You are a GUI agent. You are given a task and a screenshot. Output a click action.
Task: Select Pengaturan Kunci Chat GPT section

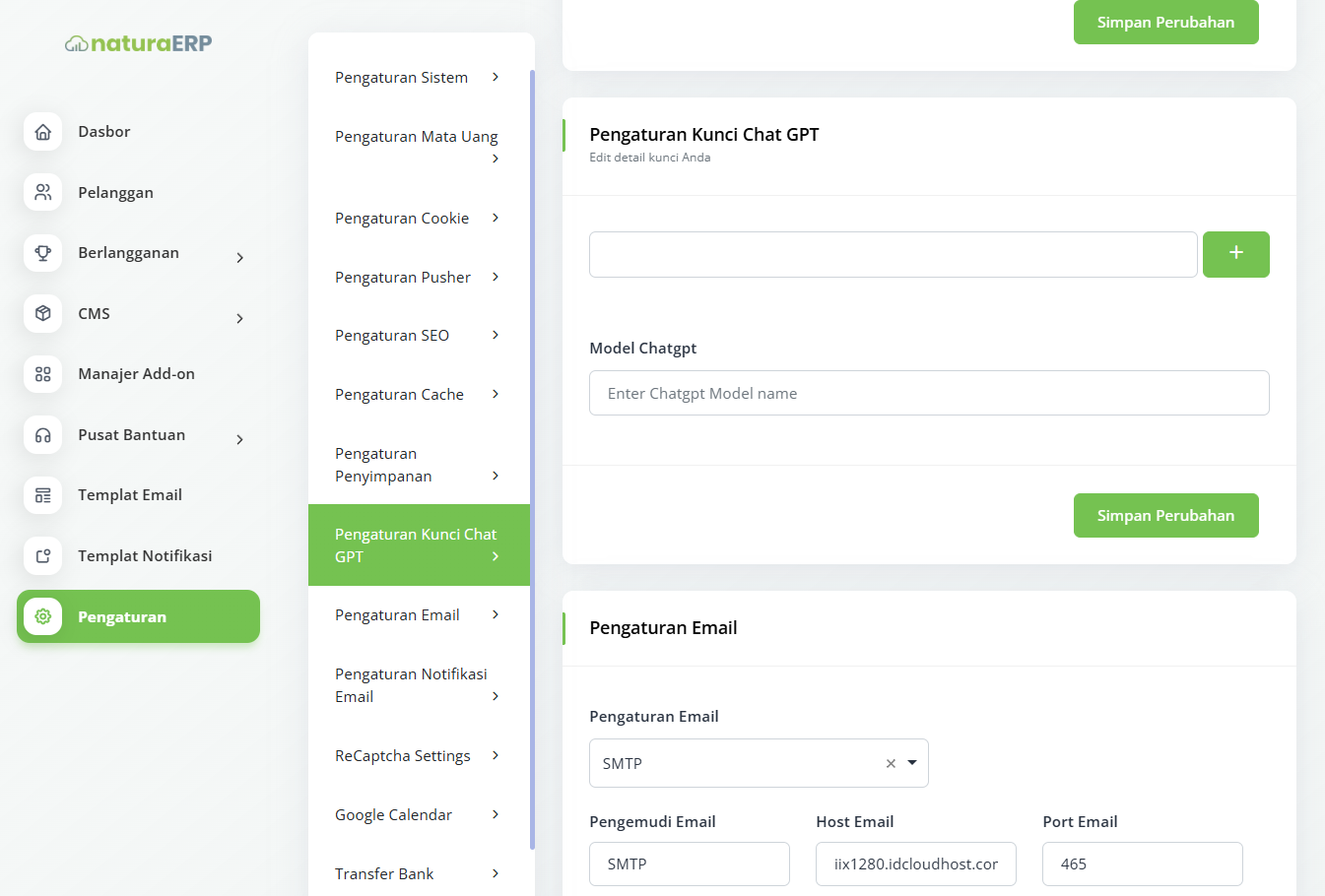coord(419,545)
